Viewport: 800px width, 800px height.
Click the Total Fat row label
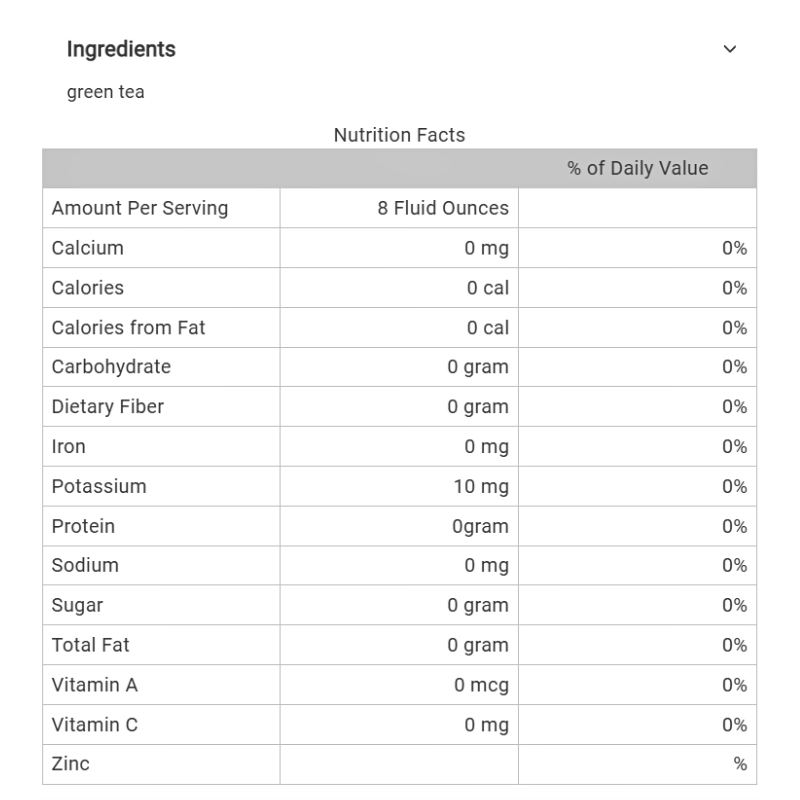click(x=91, y=645)
